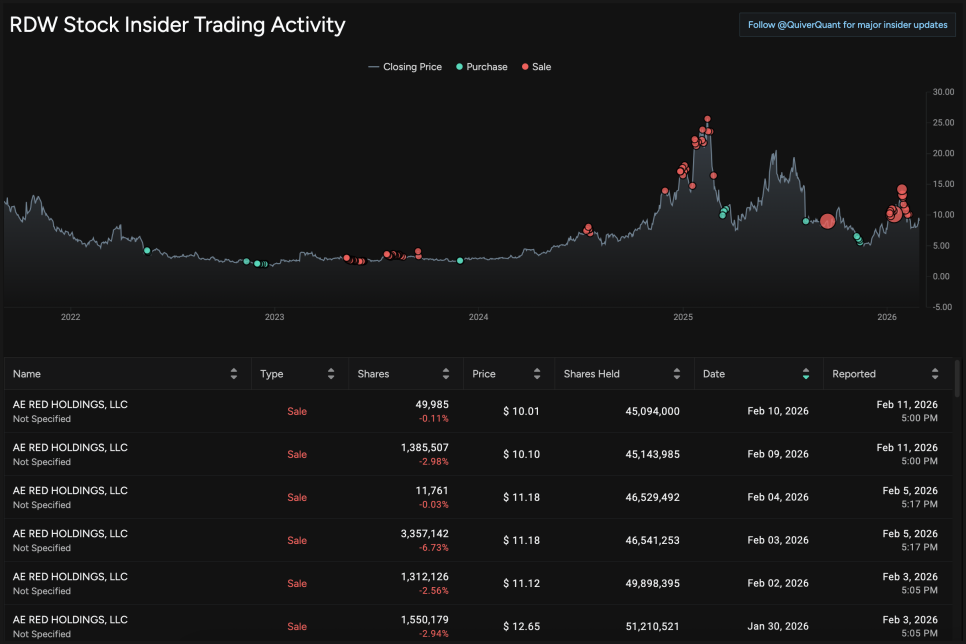Screen dimensions: 966x644
Task: Sort by Shares using arrow icon
Action: pos(446,374)
